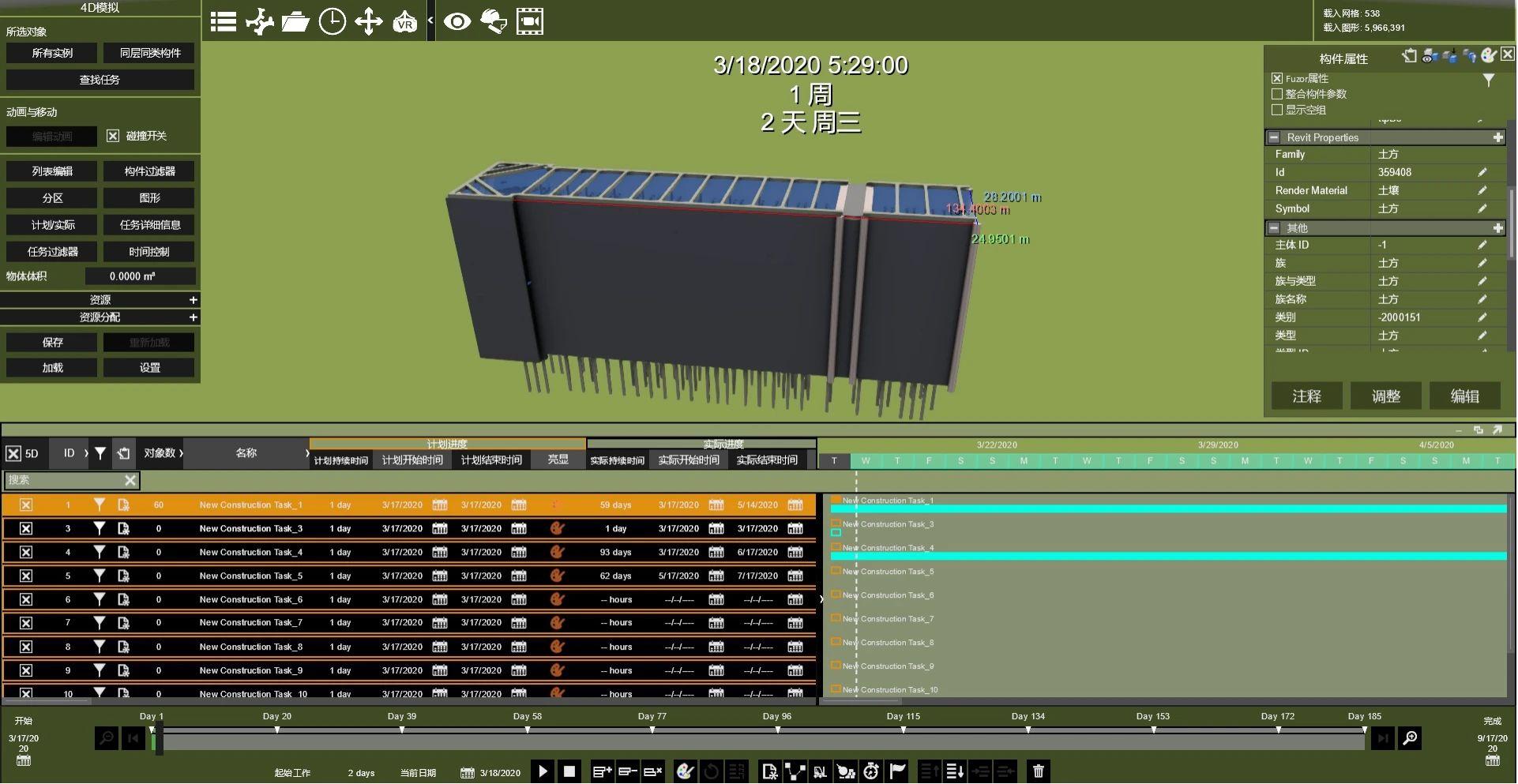This screenshot has height=784, width=1518.
Task: Click the add task icon in bottom toolbar
Action: pos(602,772)
